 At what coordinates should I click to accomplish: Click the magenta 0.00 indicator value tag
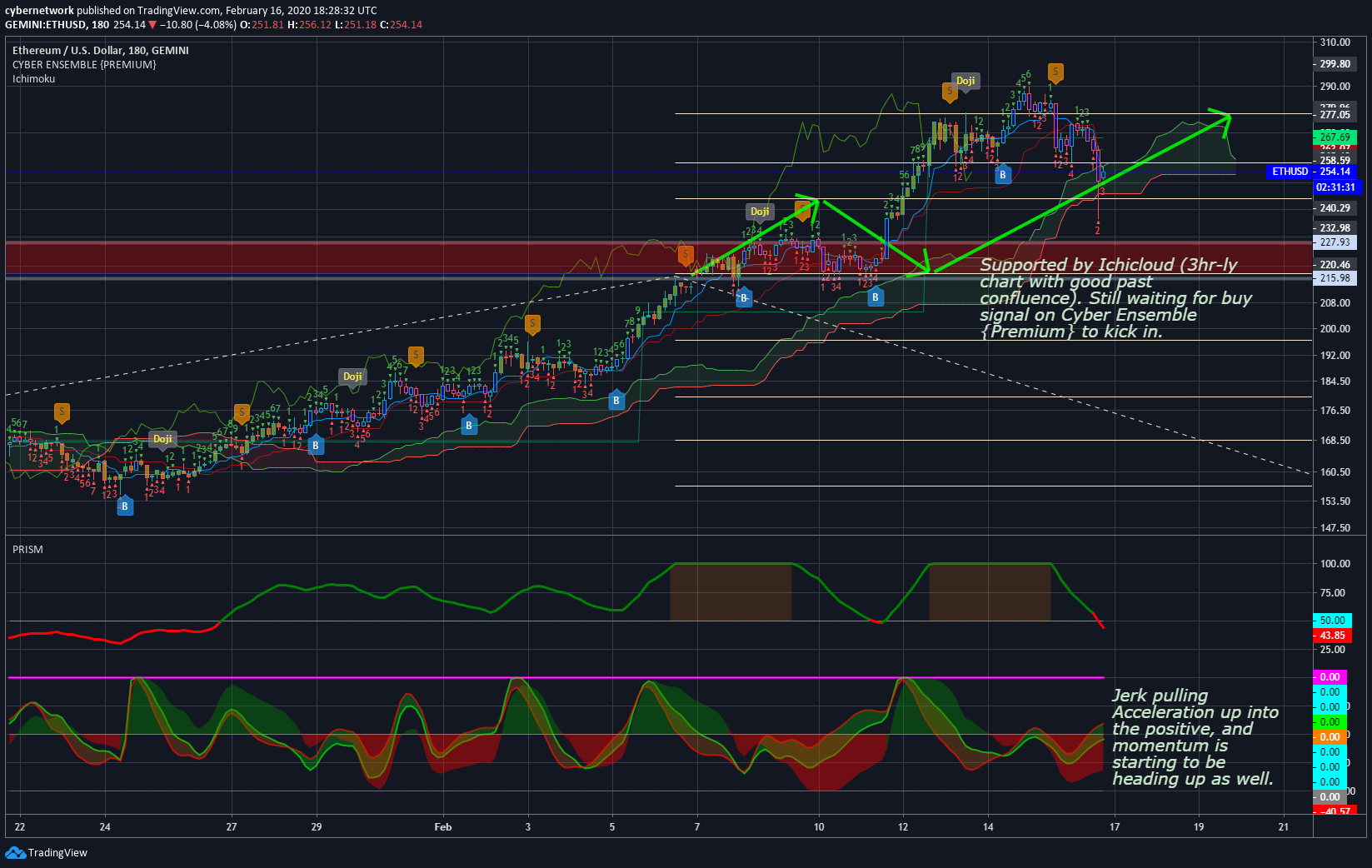[x=1330, y=677]
